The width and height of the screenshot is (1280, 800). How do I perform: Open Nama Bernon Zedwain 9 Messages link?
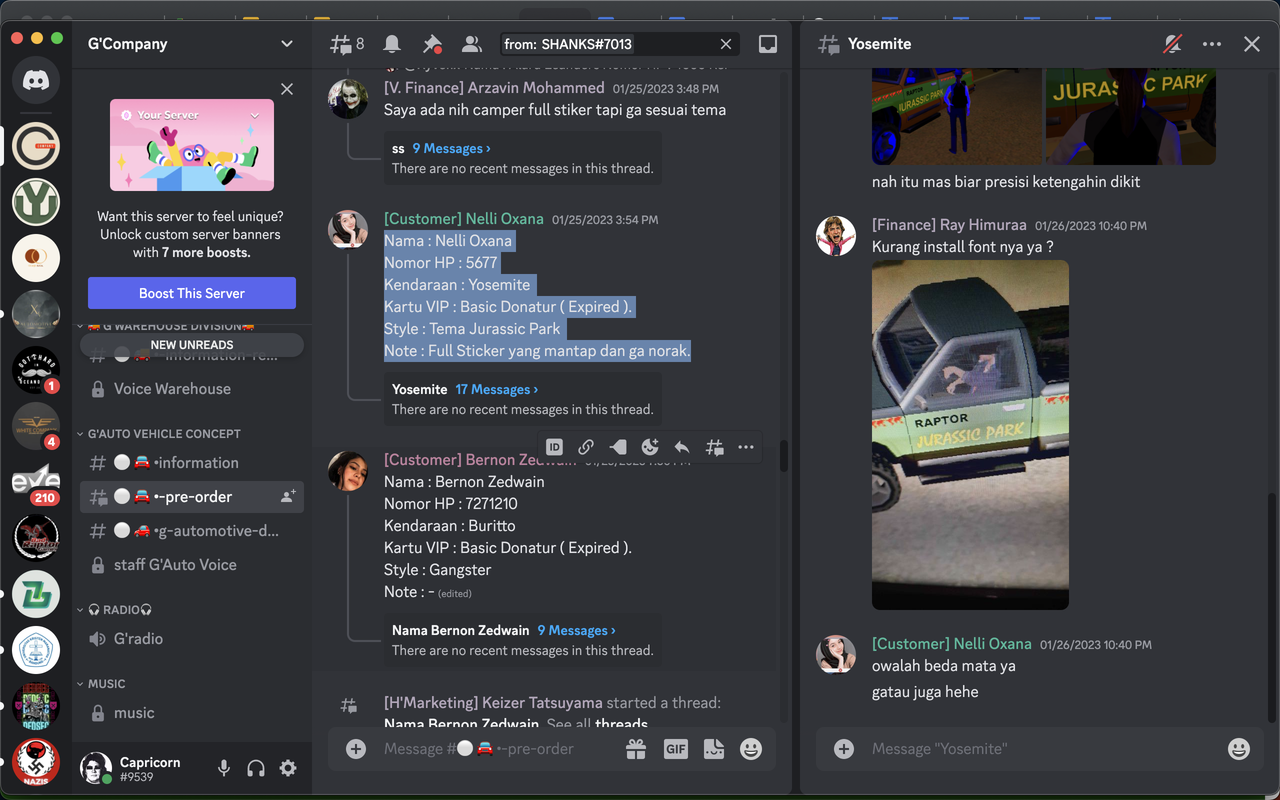tap(576, 630)
